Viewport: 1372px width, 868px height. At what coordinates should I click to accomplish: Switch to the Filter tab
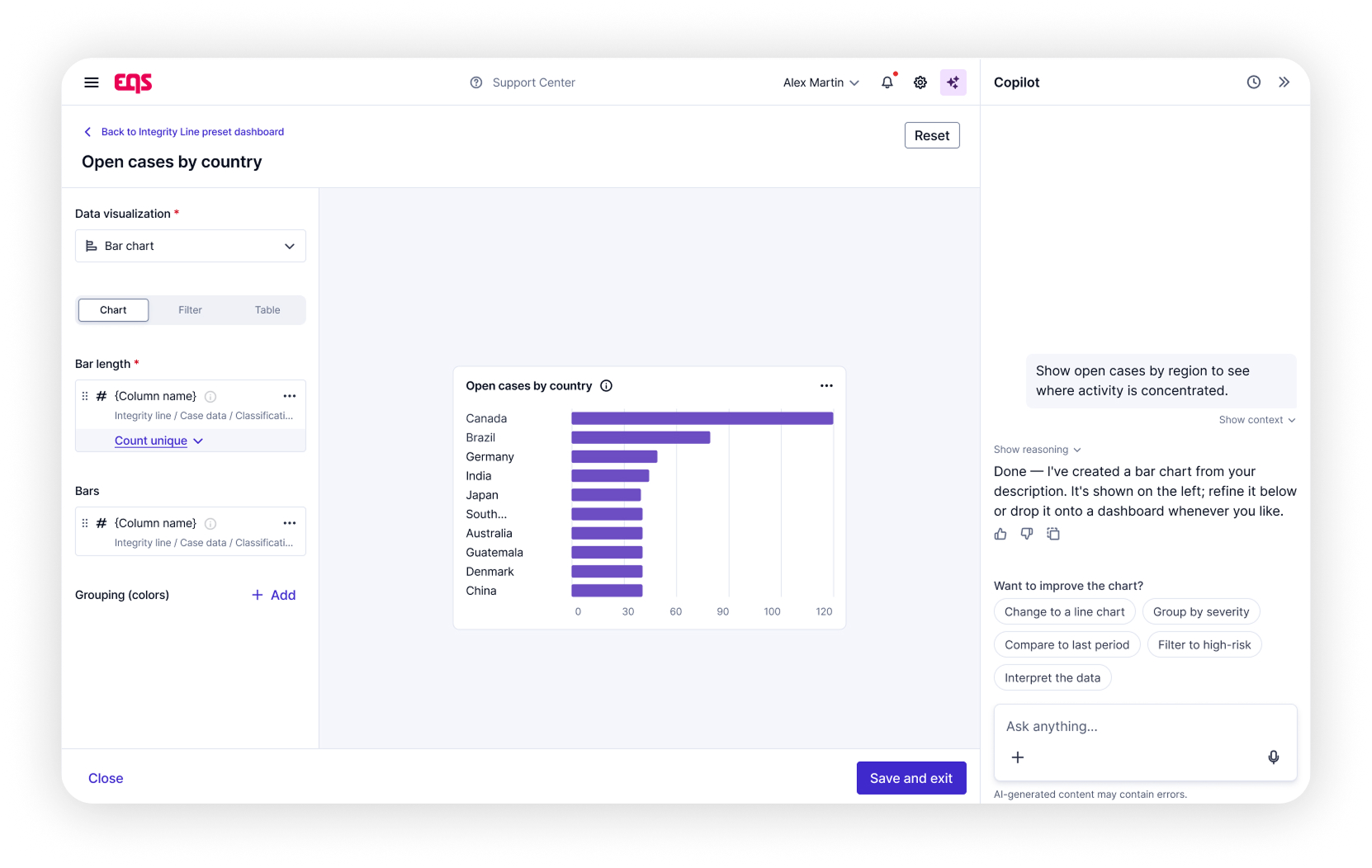pos(190,310)
